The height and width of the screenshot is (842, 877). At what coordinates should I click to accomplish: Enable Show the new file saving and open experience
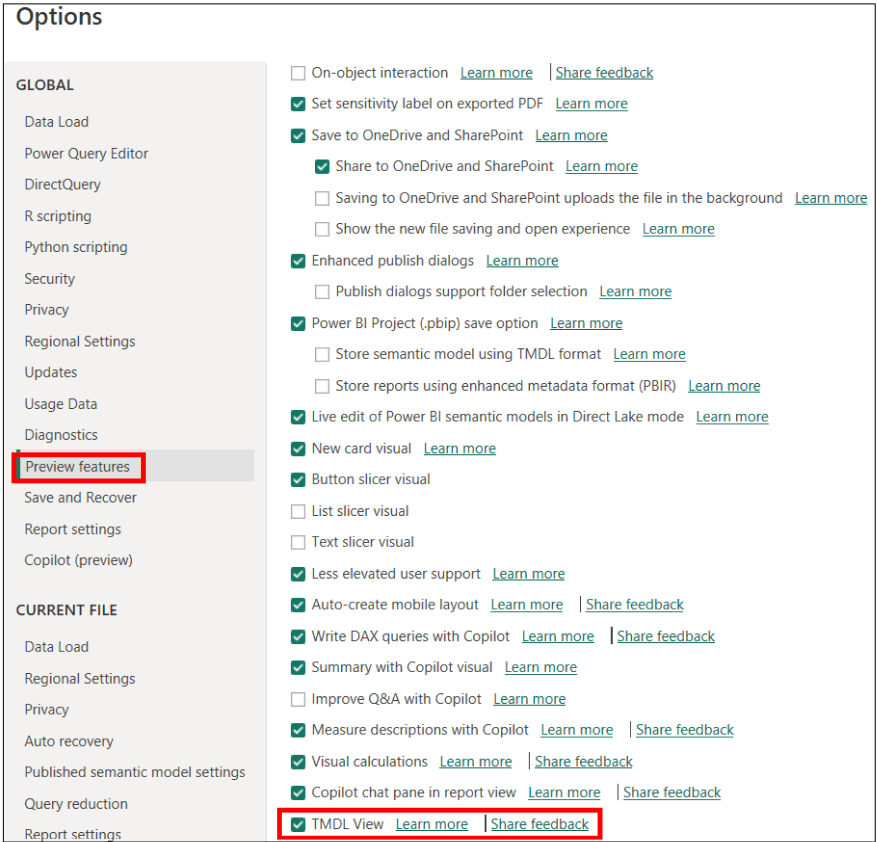[322, 229]
